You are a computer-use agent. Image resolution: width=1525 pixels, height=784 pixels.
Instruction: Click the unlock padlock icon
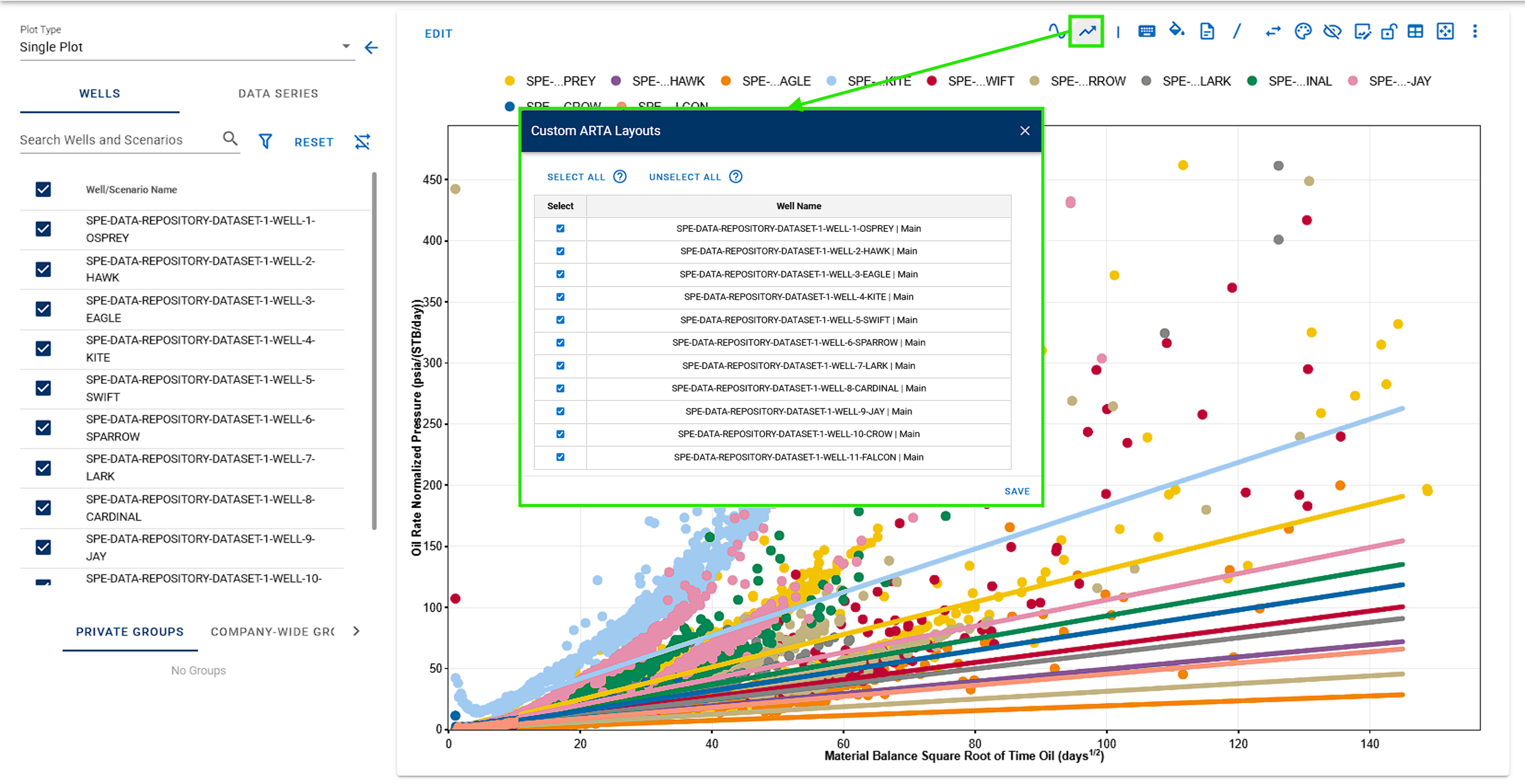point(1388,32)
